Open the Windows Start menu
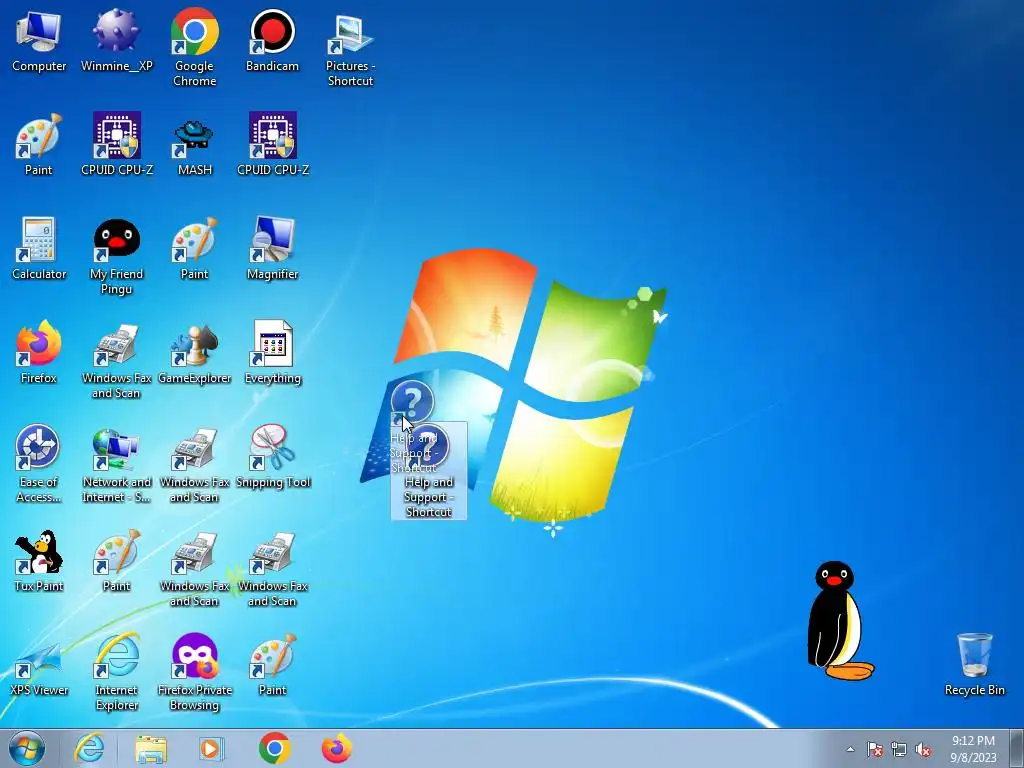The width and height of the screenshot is (1024, 768). click(27, 748)
